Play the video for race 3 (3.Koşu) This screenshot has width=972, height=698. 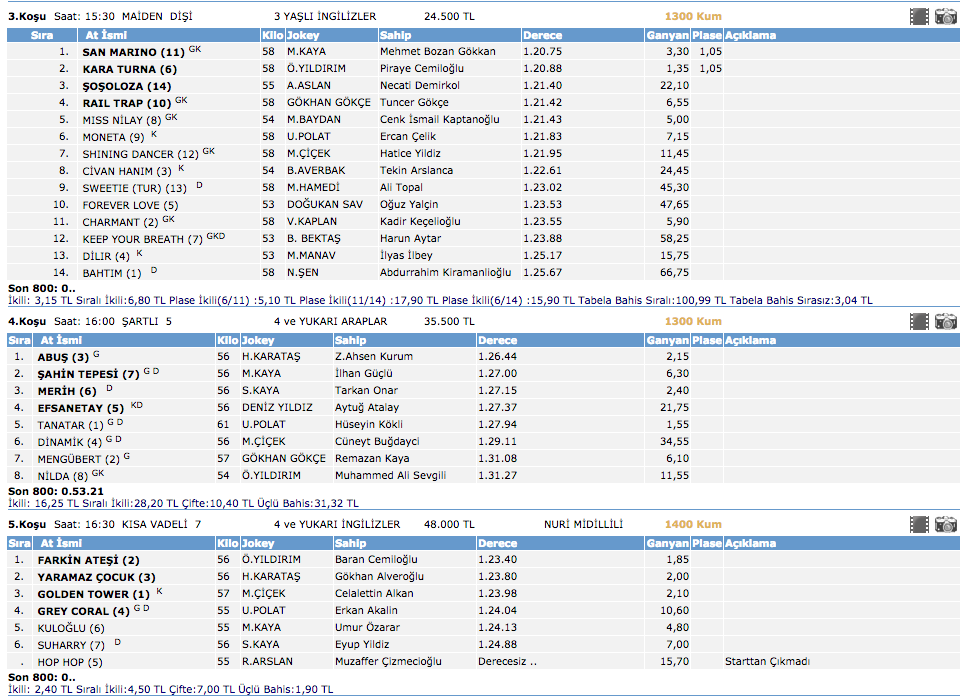[919, 16]
